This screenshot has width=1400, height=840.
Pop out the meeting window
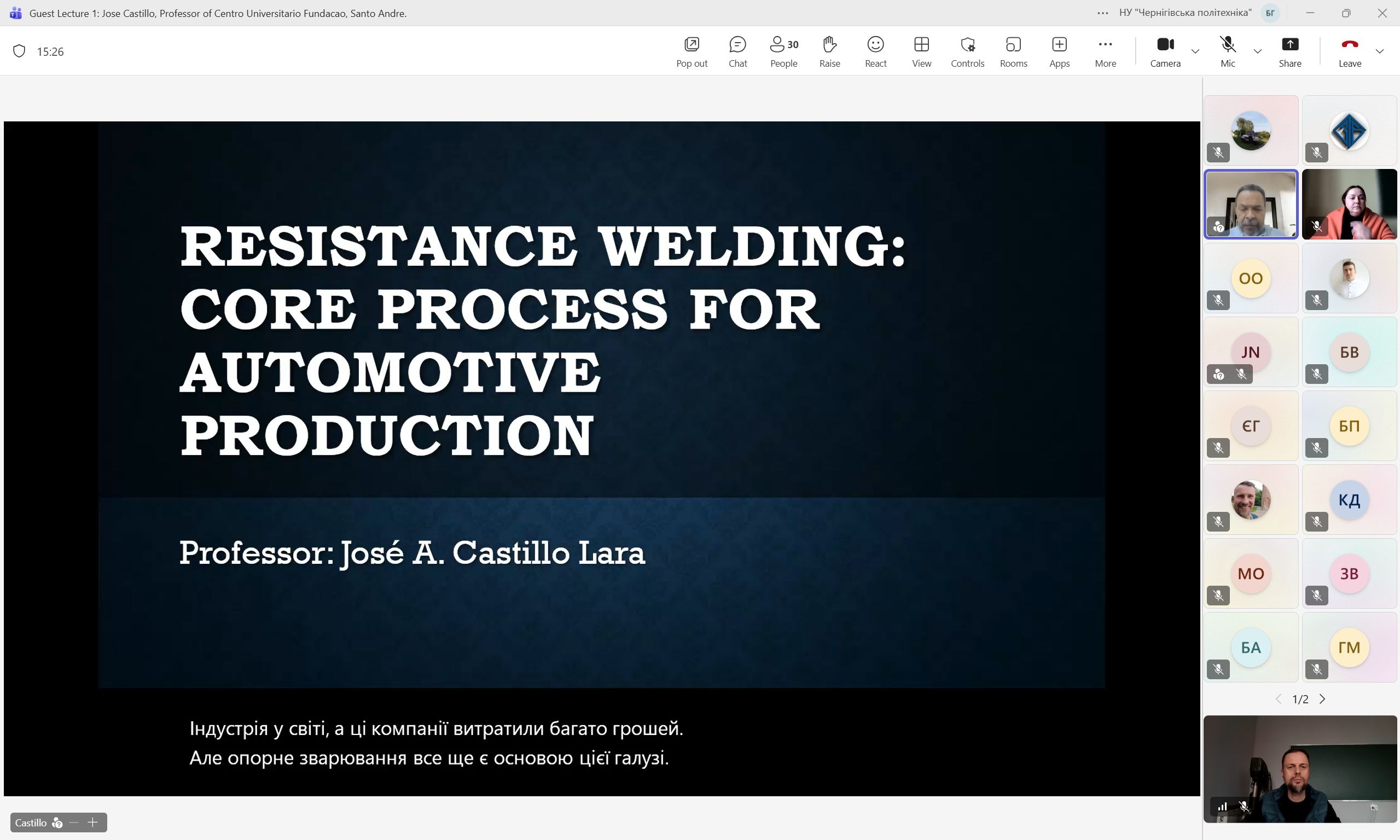tap(691, 51)
